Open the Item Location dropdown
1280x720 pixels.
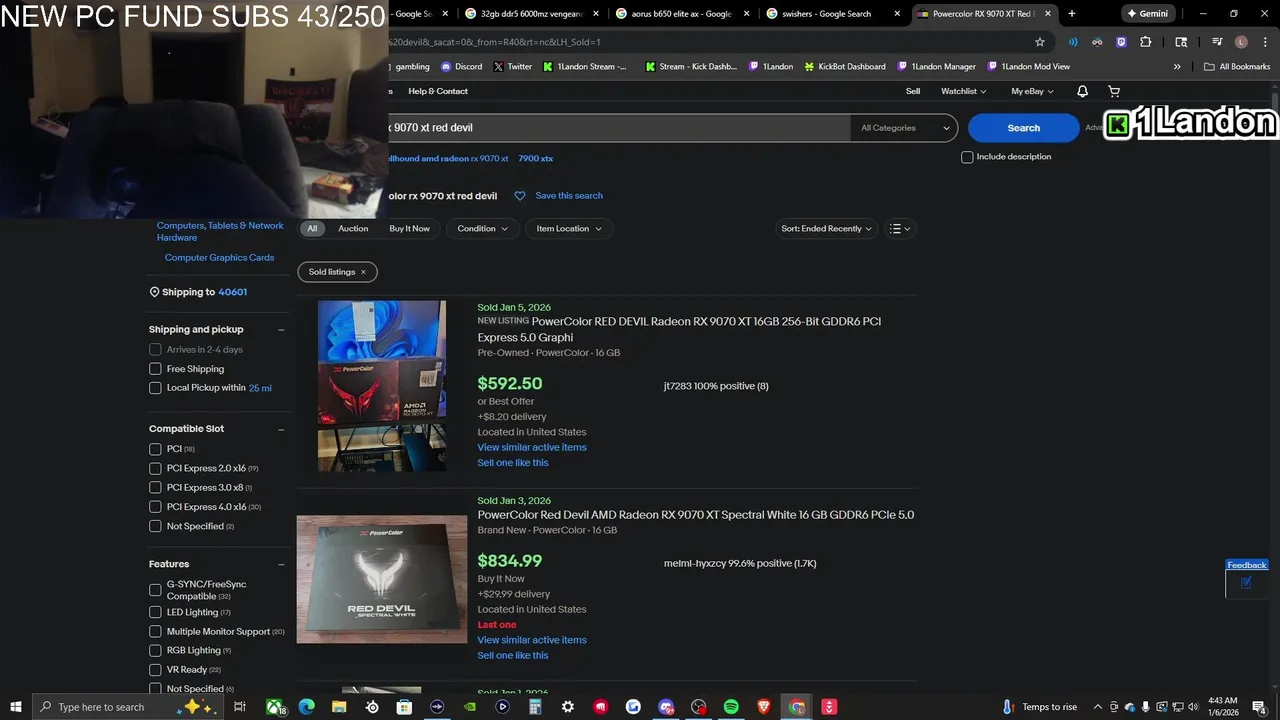[x=569, y=229]
